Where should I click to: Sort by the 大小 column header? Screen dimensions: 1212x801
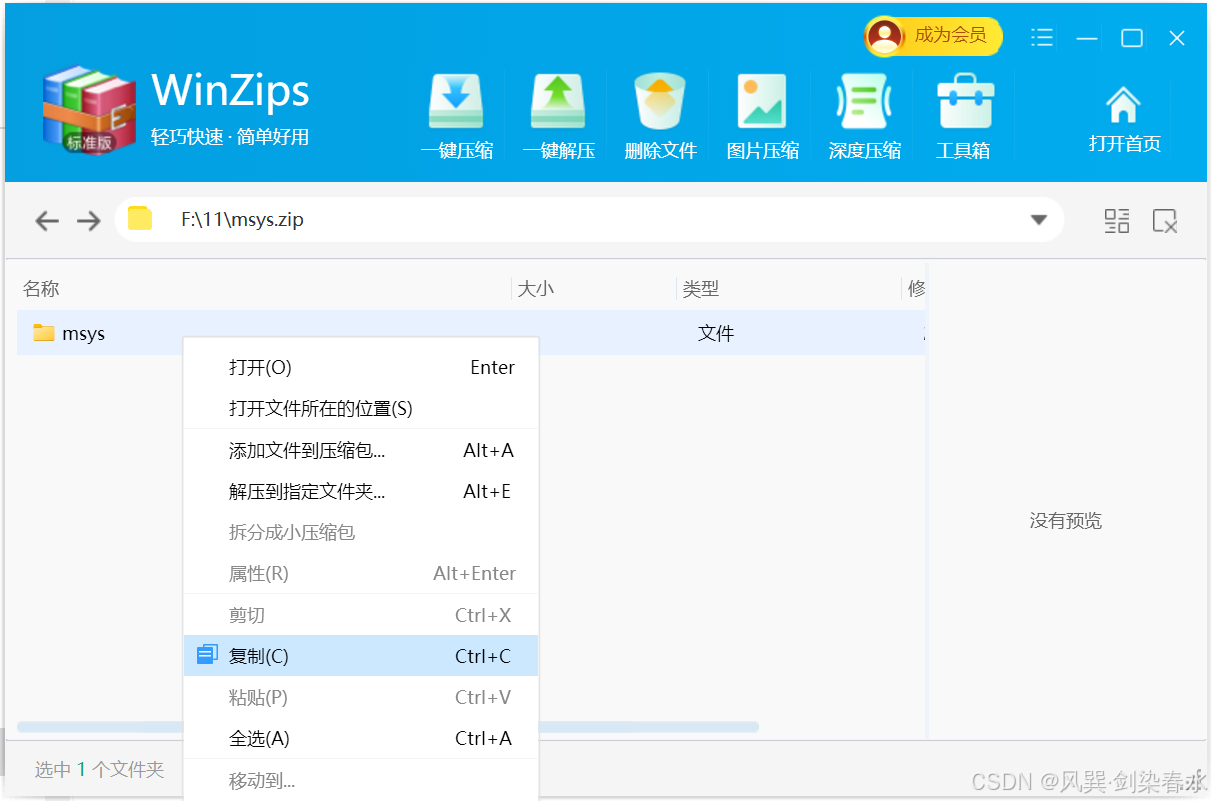point(535,289)
